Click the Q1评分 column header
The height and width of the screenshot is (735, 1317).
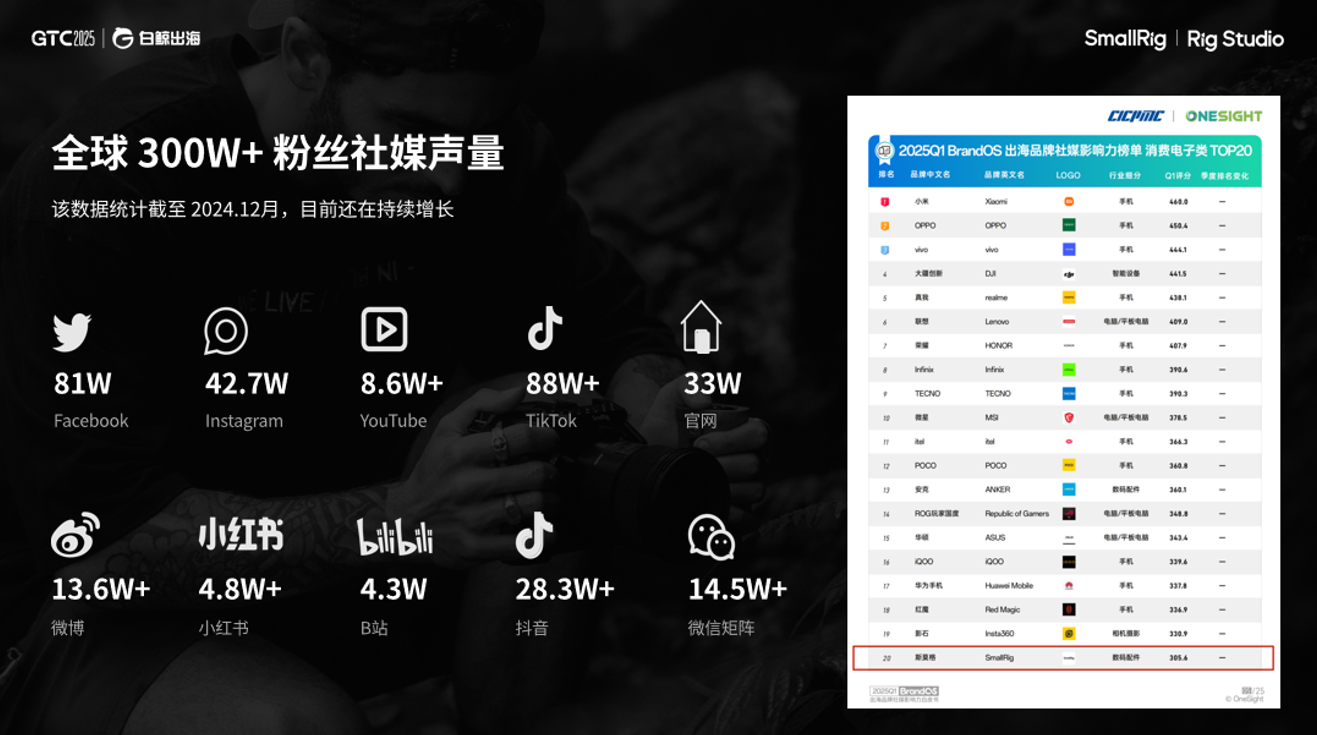tap(1178, 175)
